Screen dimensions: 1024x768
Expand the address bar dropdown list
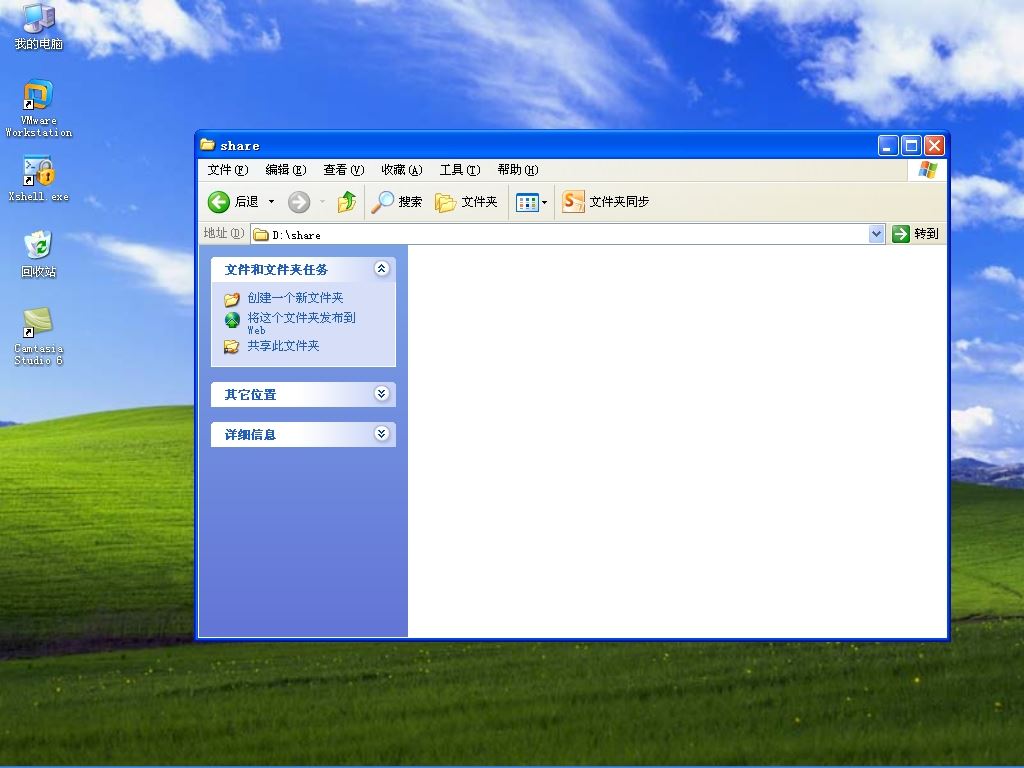tap(876, 234)
